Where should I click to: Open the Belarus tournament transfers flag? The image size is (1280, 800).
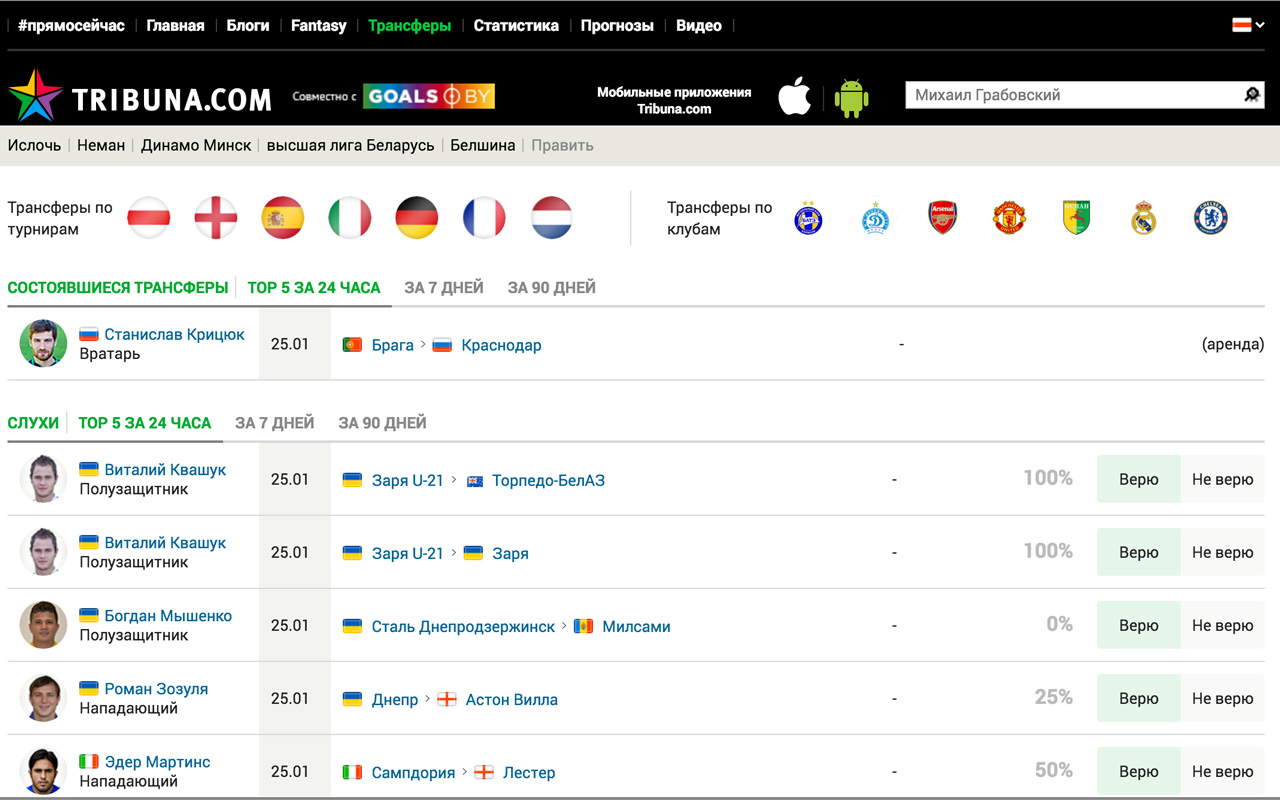coord(148,218)
